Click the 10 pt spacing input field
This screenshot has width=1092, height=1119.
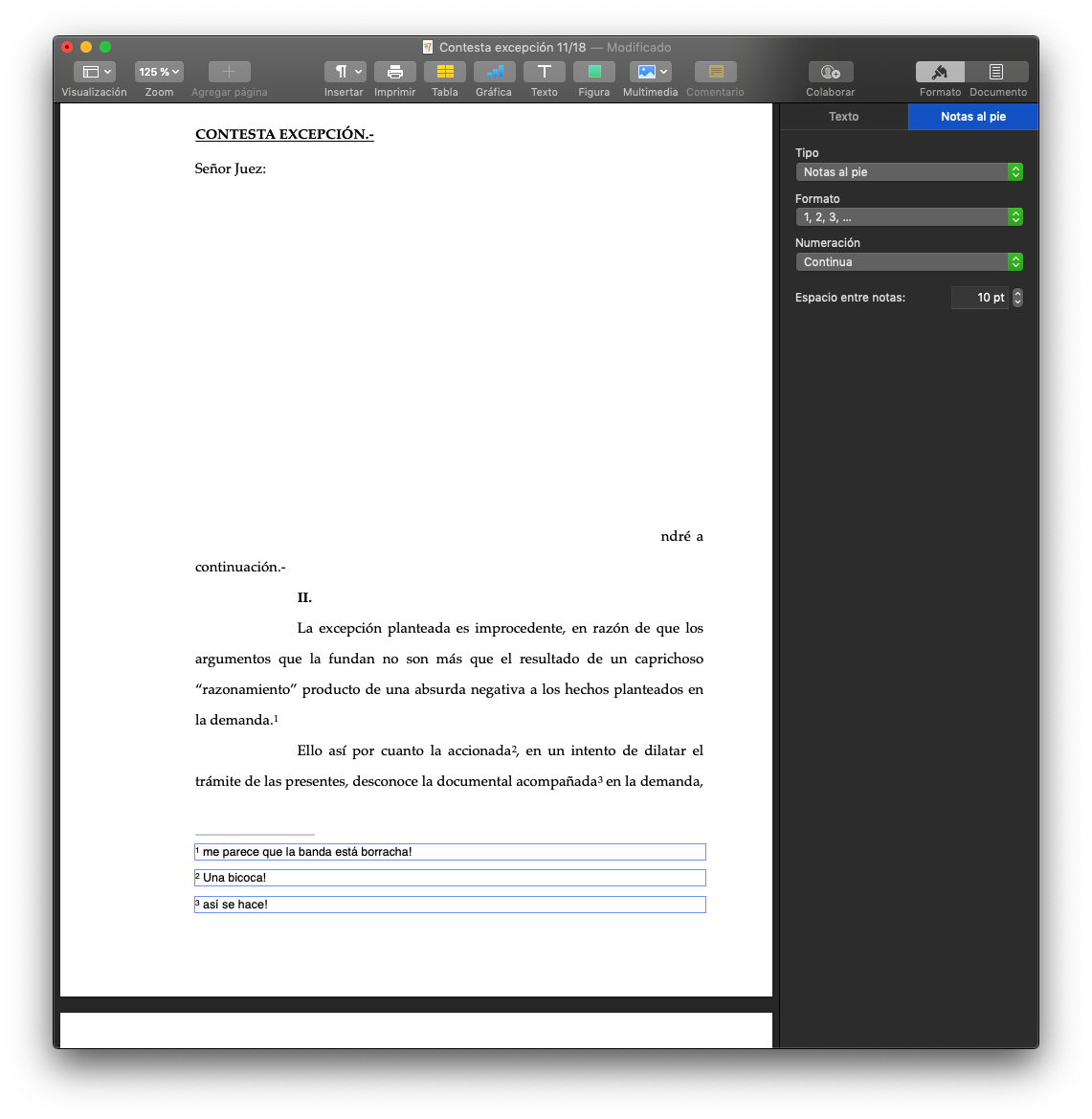pyautogui.click(x=979, y=298)
